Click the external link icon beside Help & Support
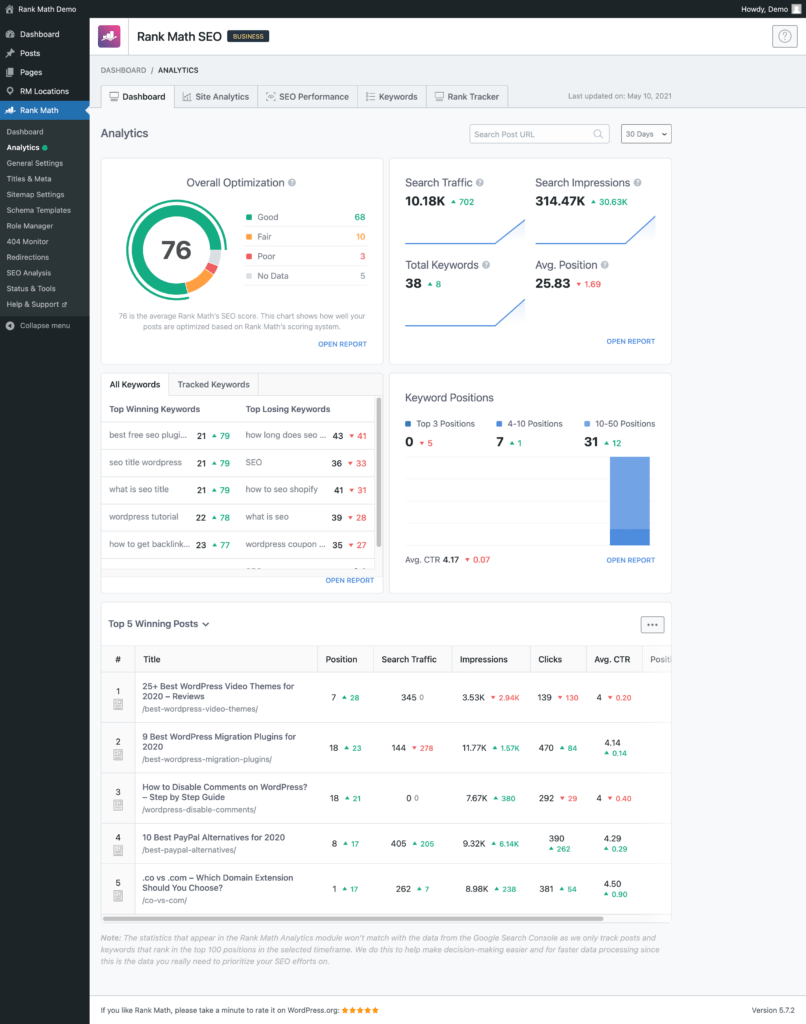806x1024 pixels. pos(64,304)
